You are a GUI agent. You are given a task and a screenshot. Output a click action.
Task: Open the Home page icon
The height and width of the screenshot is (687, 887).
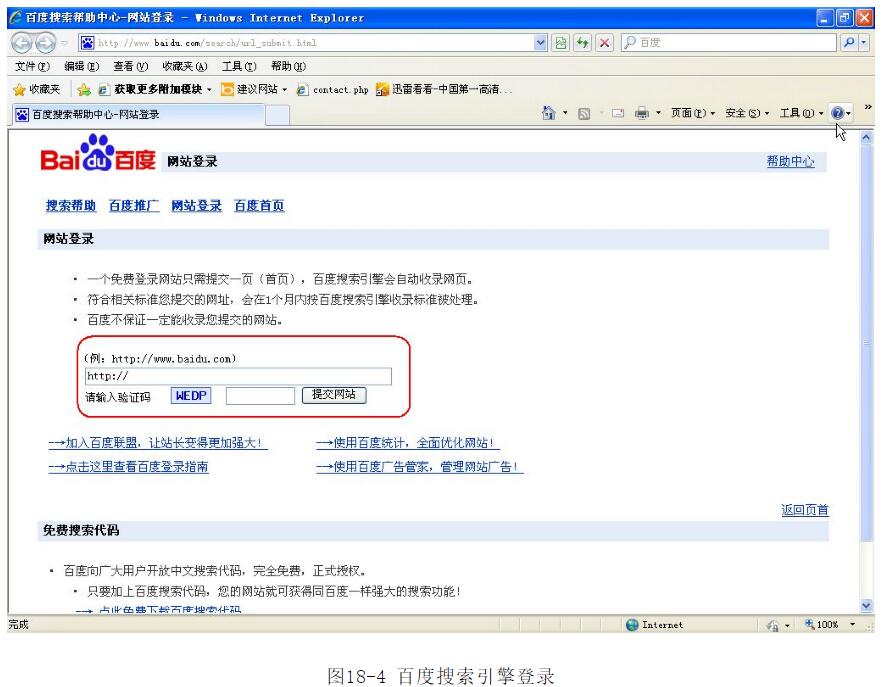(549, 114)
